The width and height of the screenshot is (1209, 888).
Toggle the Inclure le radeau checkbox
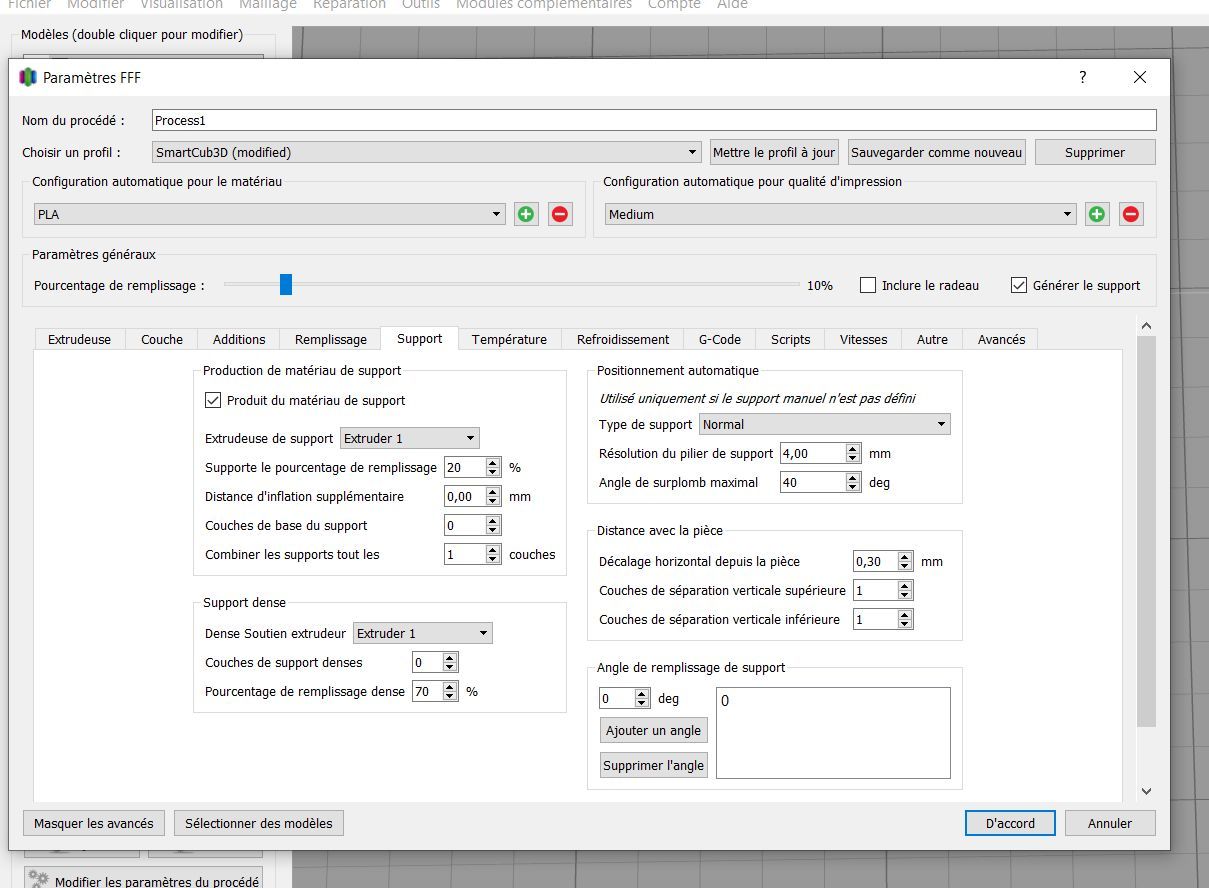(868, 285)
